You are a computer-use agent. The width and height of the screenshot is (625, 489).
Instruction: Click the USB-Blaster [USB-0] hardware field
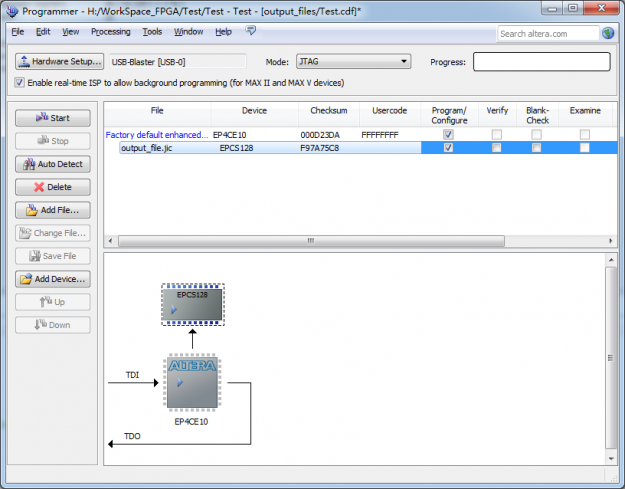[178, 62]
